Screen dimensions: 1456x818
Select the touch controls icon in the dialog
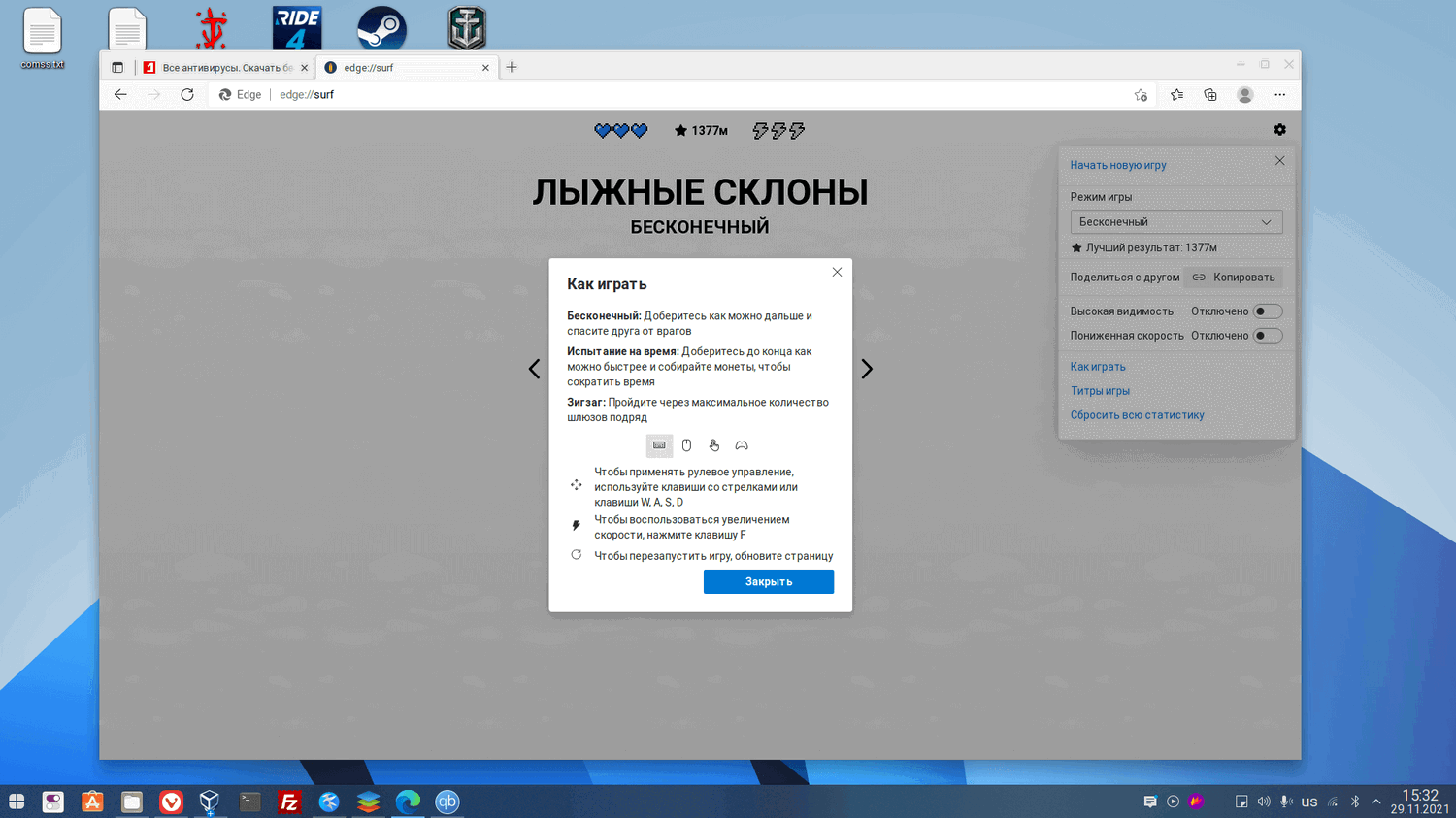point(713,445)
